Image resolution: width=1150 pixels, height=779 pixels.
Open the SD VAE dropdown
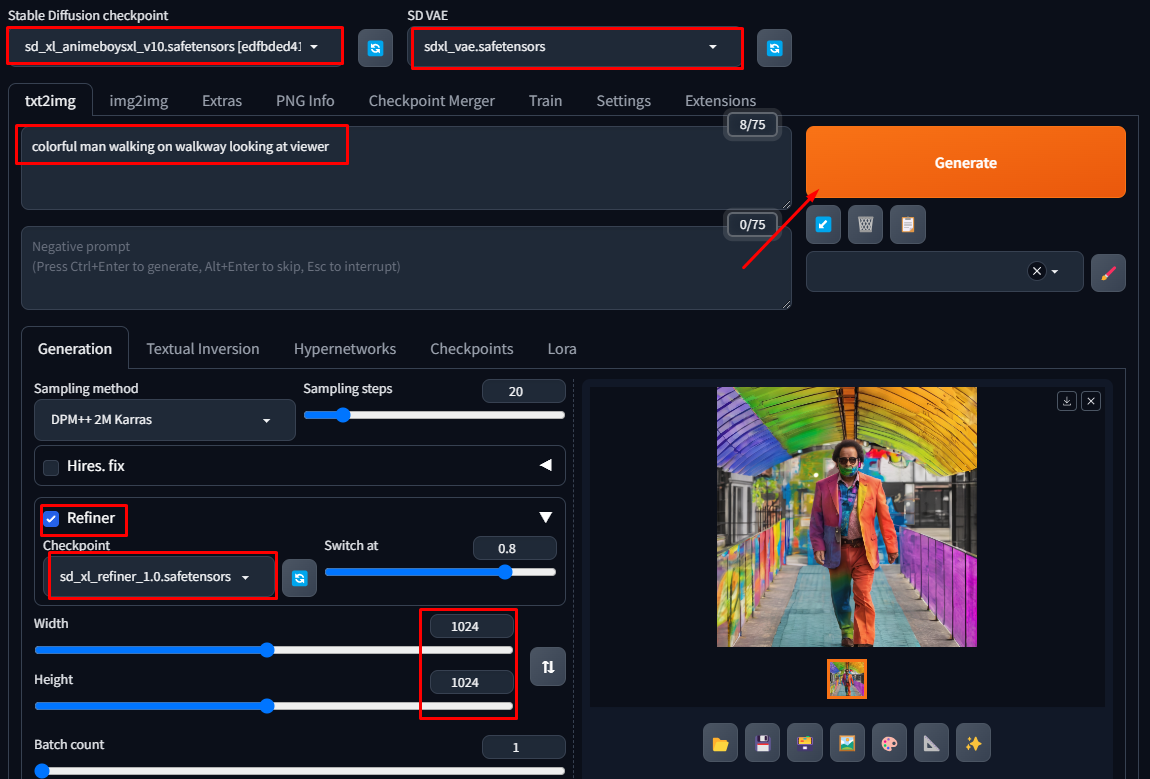(x=577, y=47)
